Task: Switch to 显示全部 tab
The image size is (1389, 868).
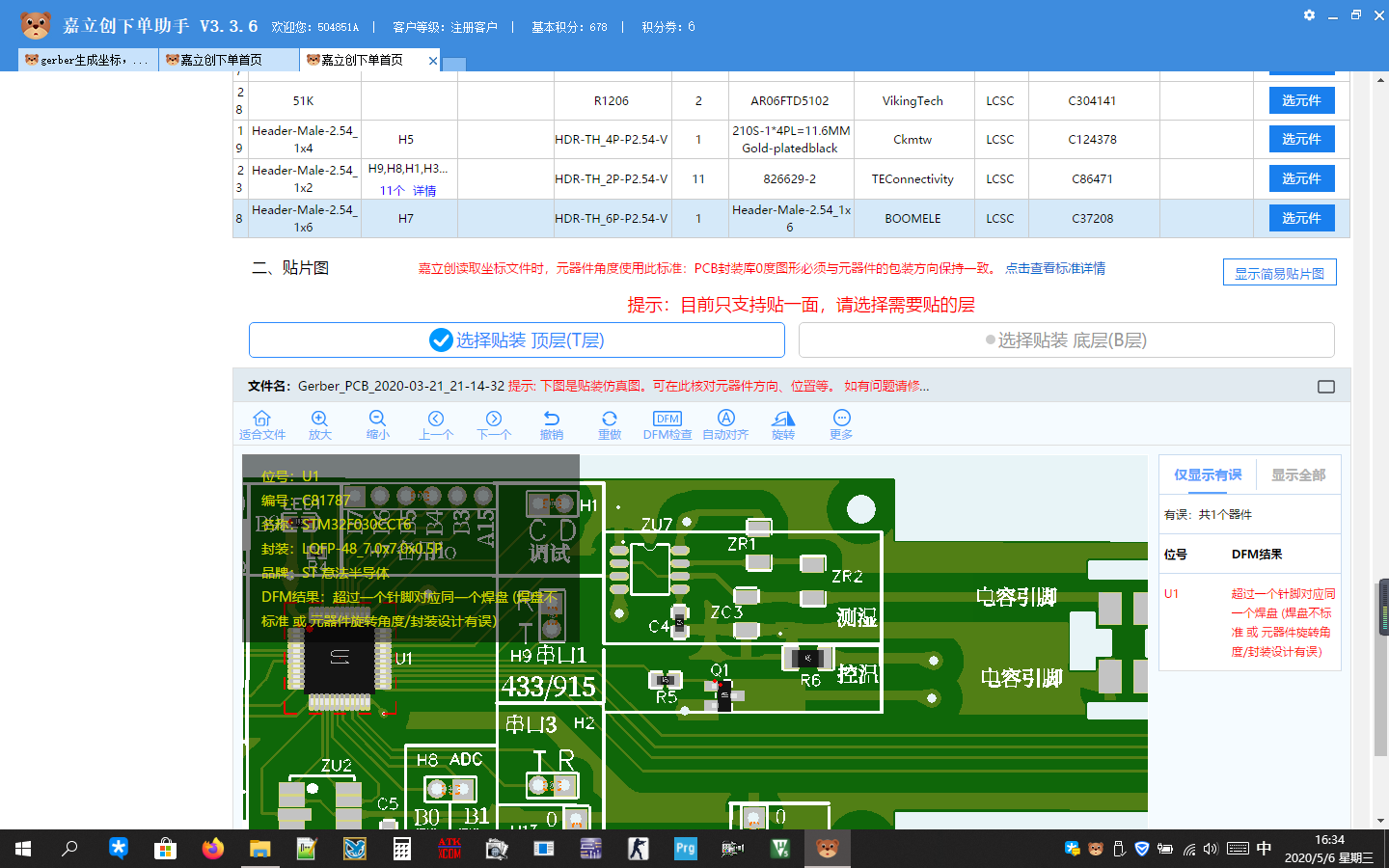Action: coord(1297,475)
